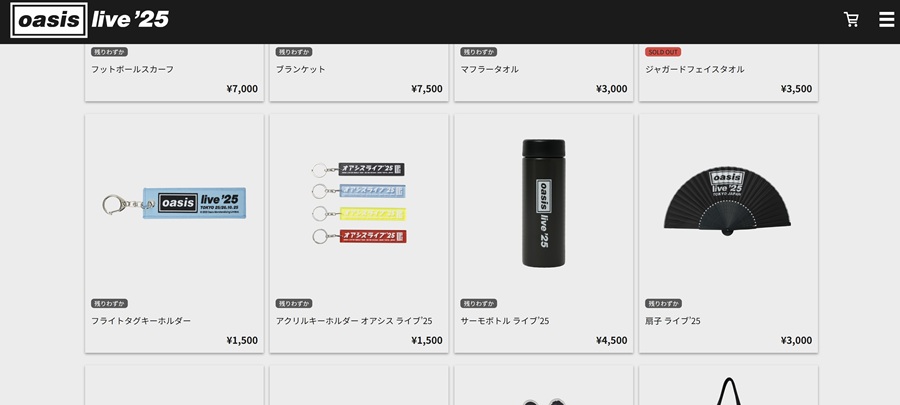Open the tote bag product card at bottom

click(x=728, y=385)
